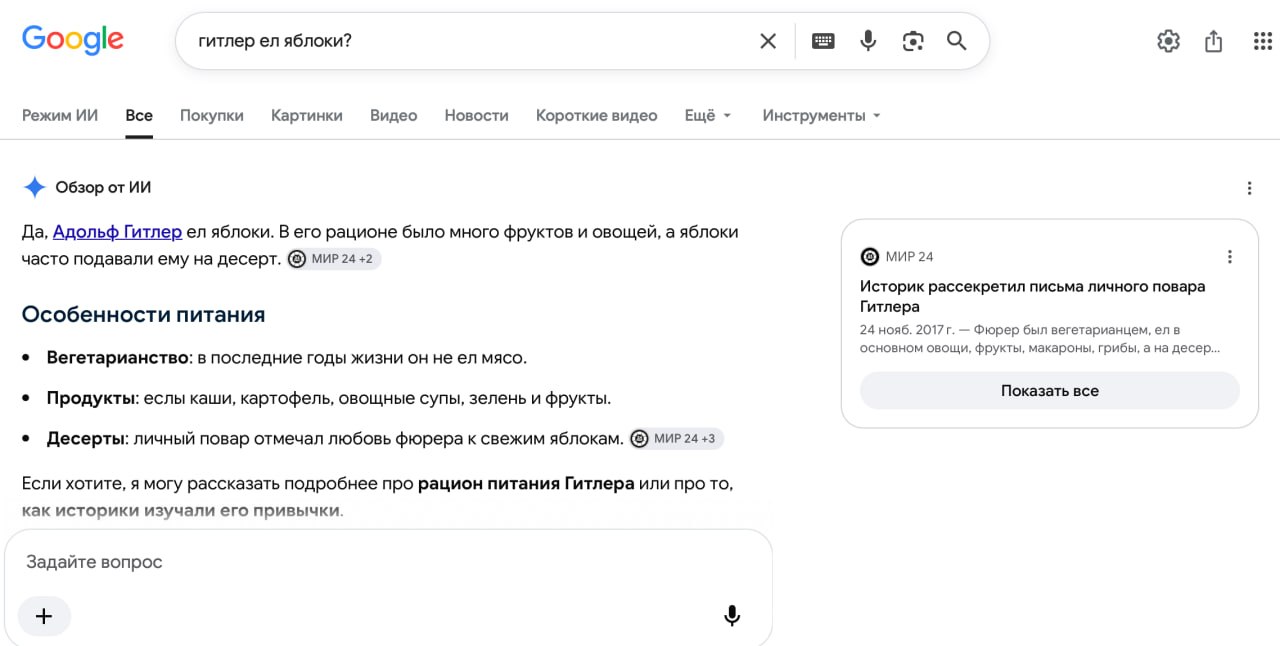Screen dimensions: 1280x646
Task: Click the Задайте вопрос input field
Action: pyautogui.click(x=388, y=562)
